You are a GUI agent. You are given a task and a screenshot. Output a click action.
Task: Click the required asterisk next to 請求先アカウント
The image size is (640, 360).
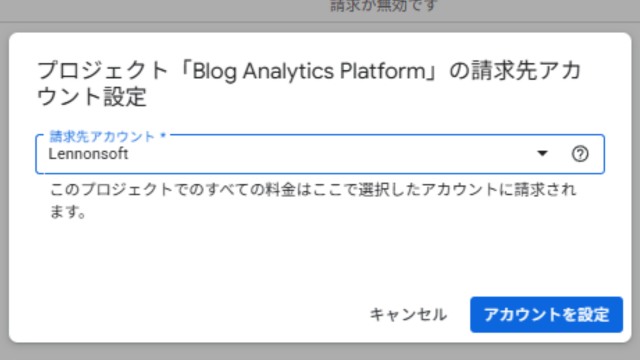point(163,136)
